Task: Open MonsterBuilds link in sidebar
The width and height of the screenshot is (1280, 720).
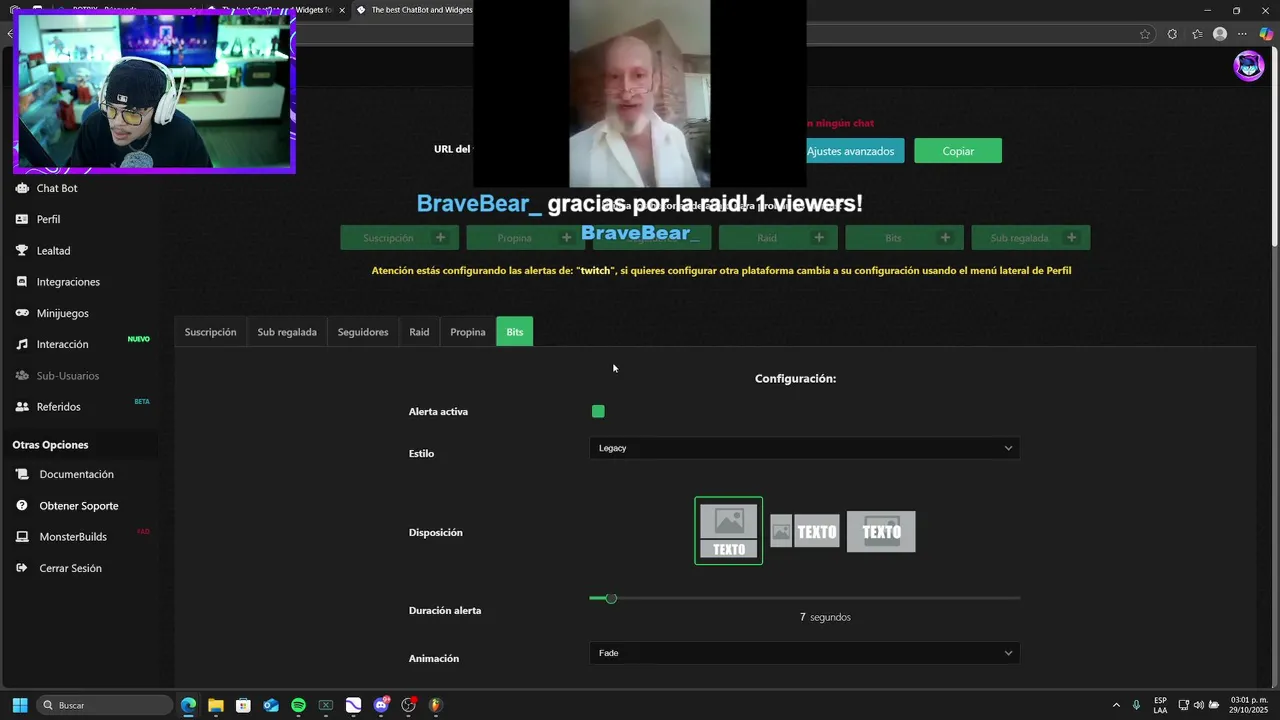Action: (72, 537)
